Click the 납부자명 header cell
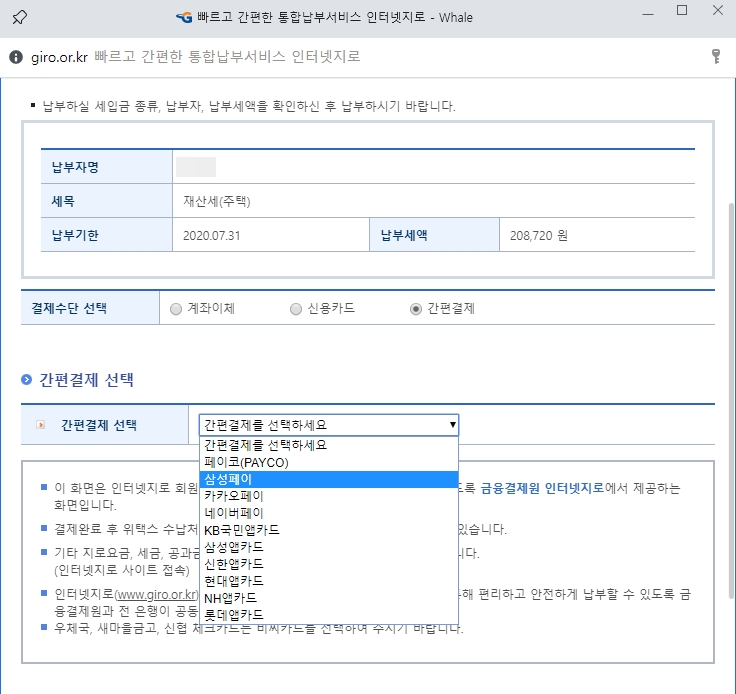Image resolution: width=736 pixels, height=694 pixels. click(x=107, y=167)
